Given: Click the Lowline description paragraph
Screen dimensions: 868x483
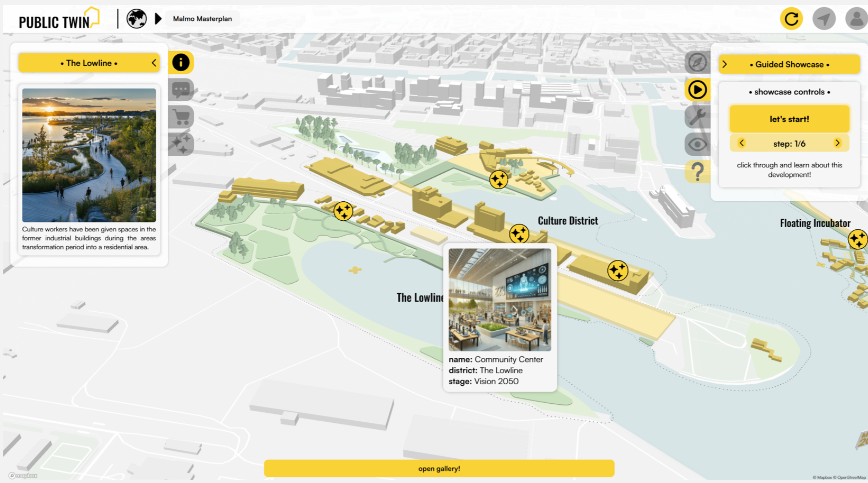Looking at the screenshot, I should pos(89,238).
